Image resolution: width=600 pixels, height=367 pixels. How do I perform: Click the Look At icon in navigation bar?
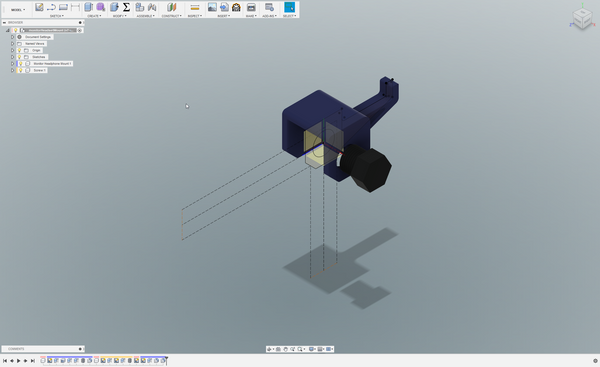tap(278, 349)
